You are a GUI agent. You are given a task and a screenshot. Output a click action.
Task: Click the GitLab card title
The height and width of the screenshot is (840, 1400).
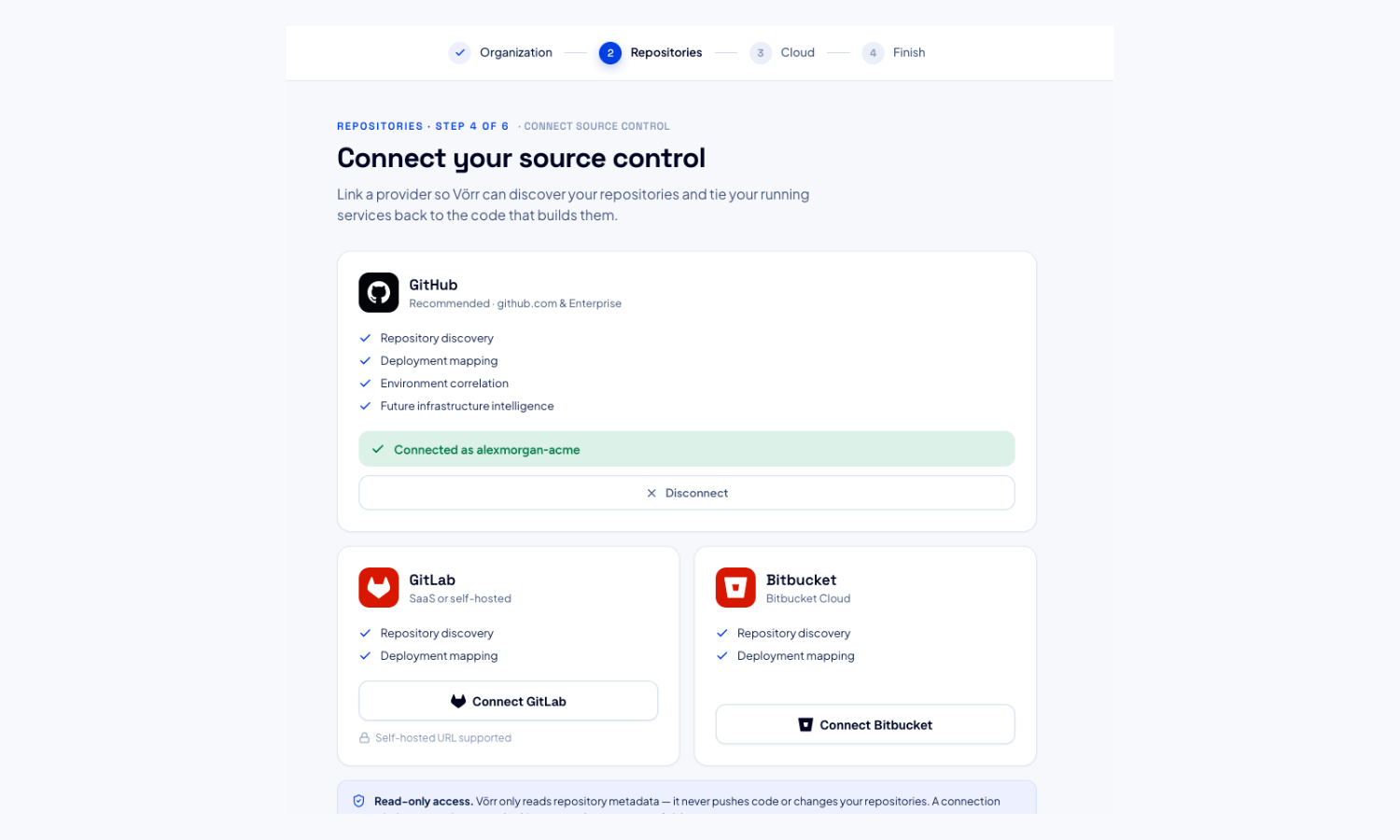[432, 580]
